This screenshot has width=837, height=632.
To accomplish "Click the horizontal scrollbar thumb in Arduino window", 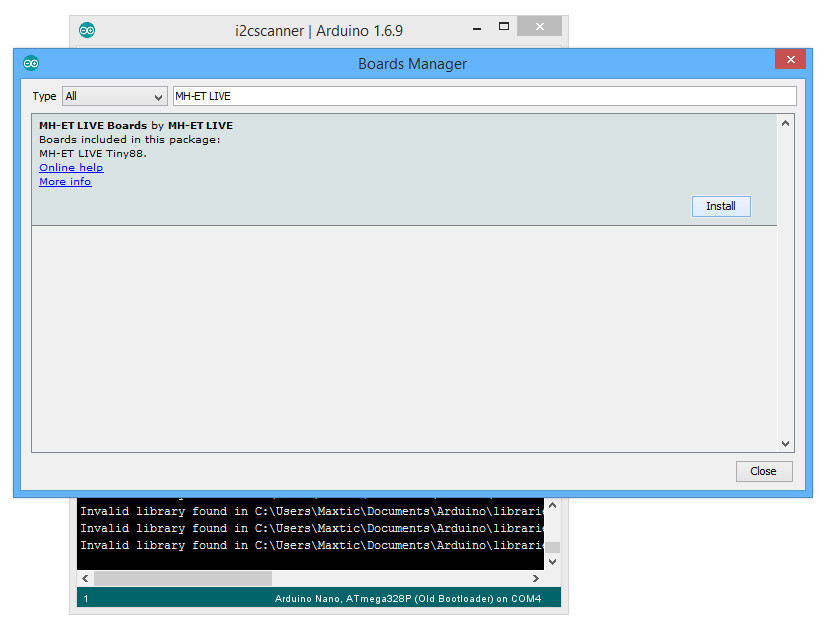I will (x=183, y=578).
